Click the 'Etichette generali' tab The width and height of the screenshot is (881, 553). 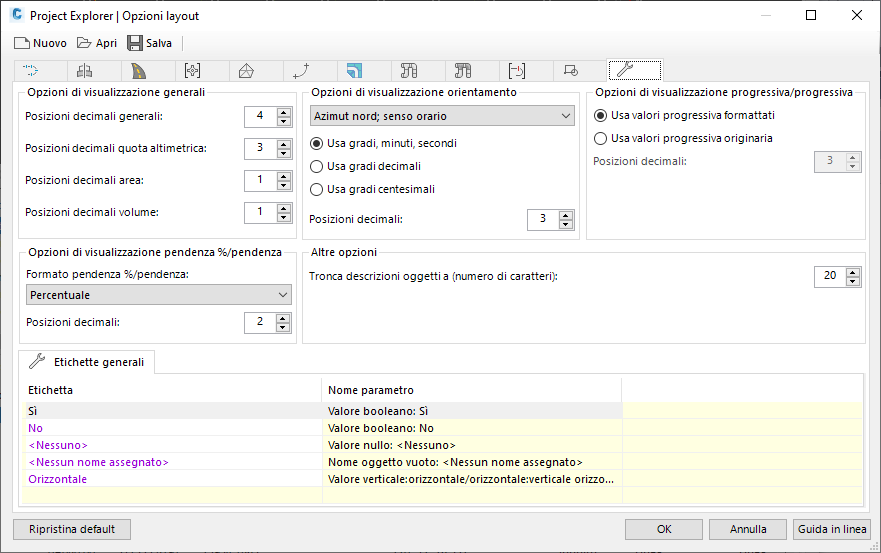point(86,362)
